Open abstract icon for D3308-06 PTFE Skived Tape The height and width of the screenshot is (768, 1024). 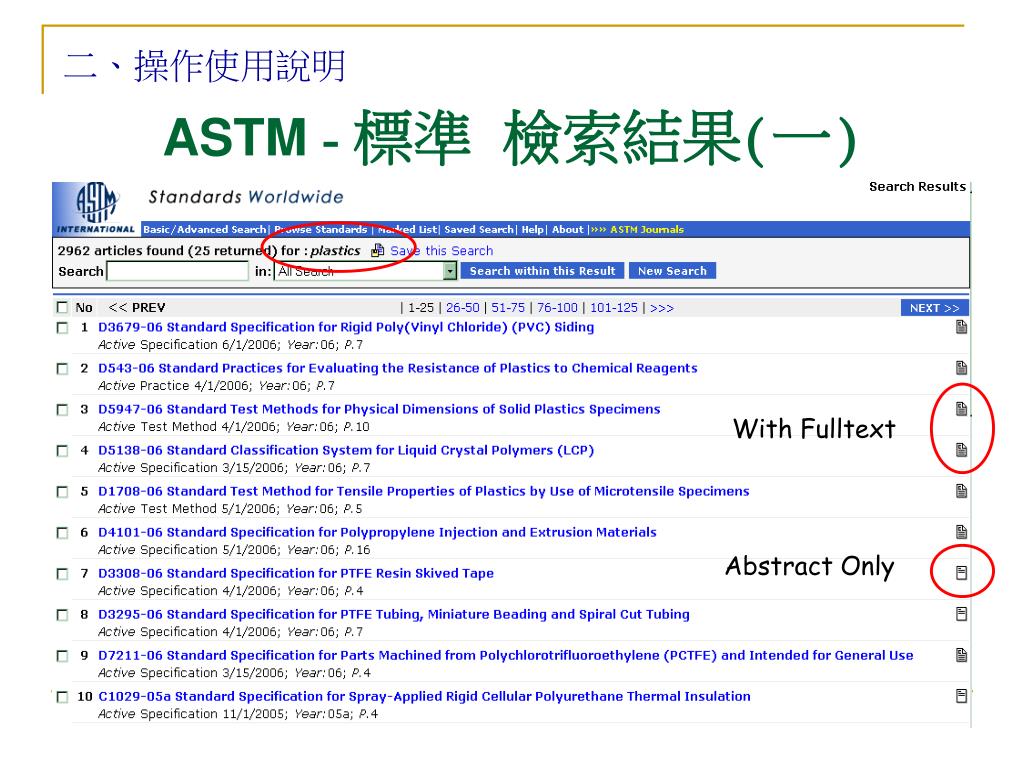click(961, 573)
